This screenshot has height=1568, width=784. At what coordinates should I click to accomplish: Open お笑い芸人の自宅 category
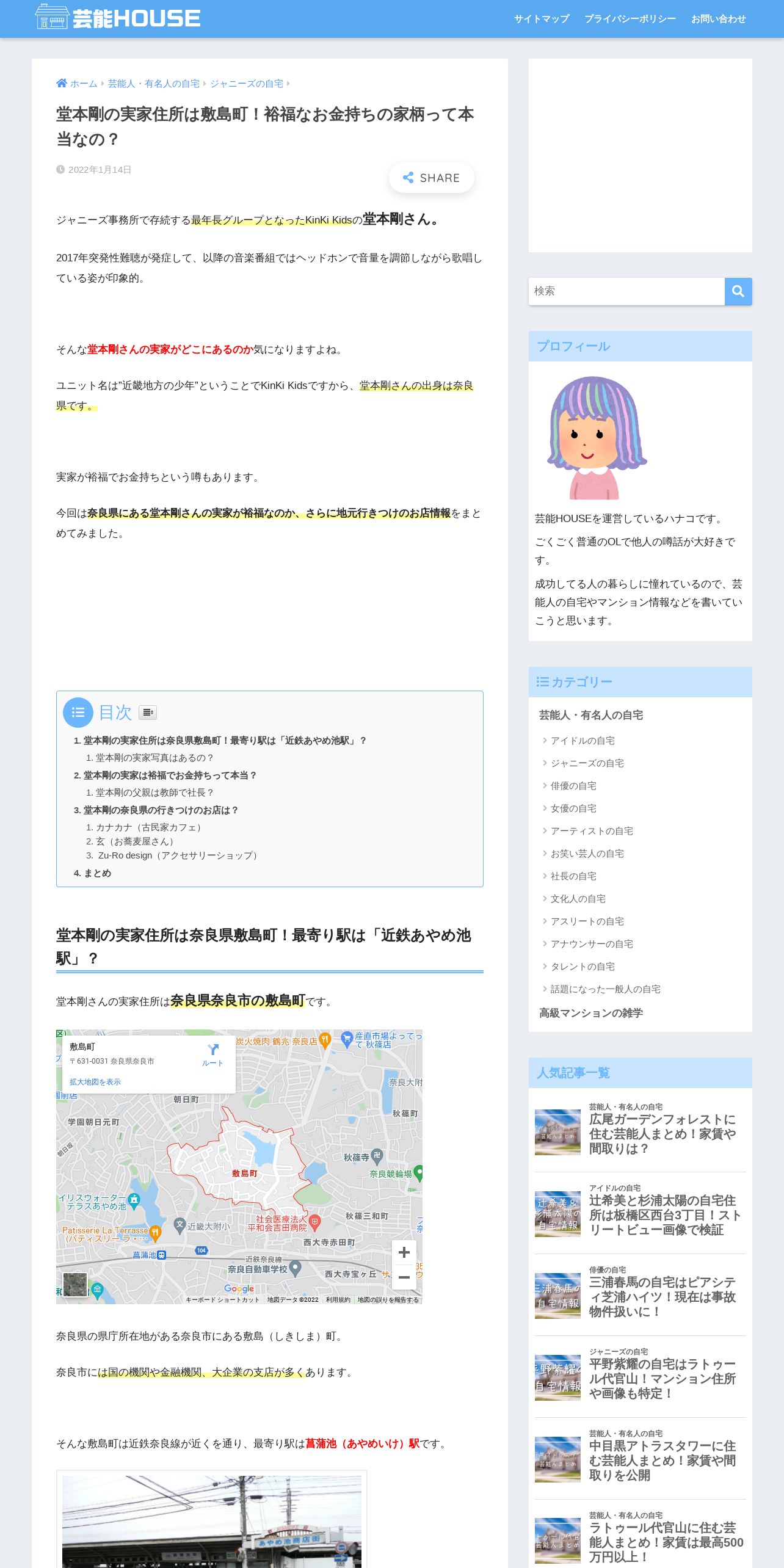tap(587, 854)
